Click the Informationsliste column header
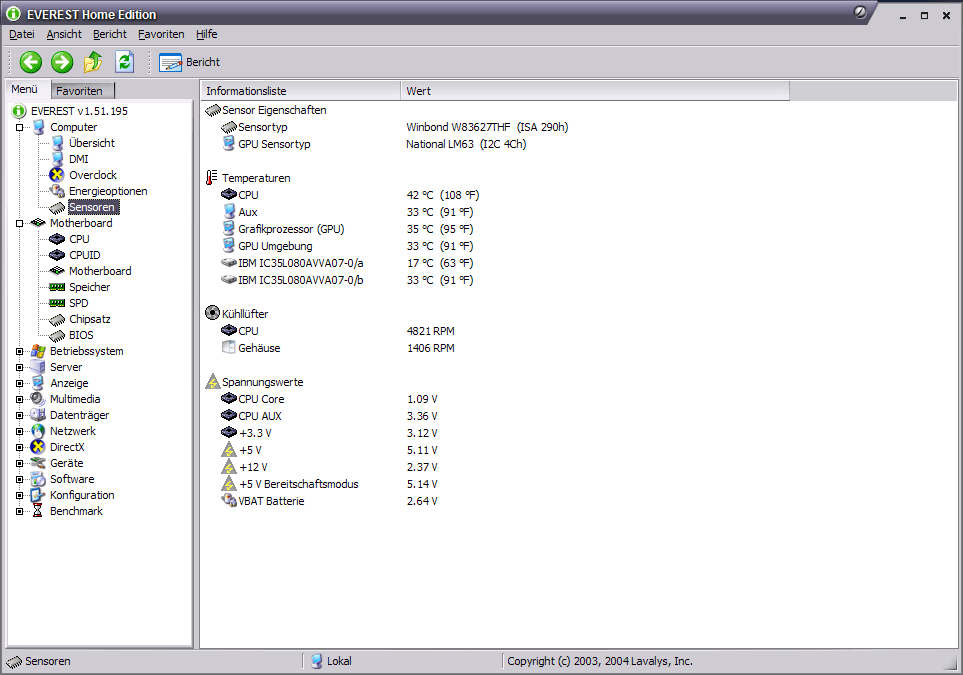963x675 pixels. (x=300, y=91)
